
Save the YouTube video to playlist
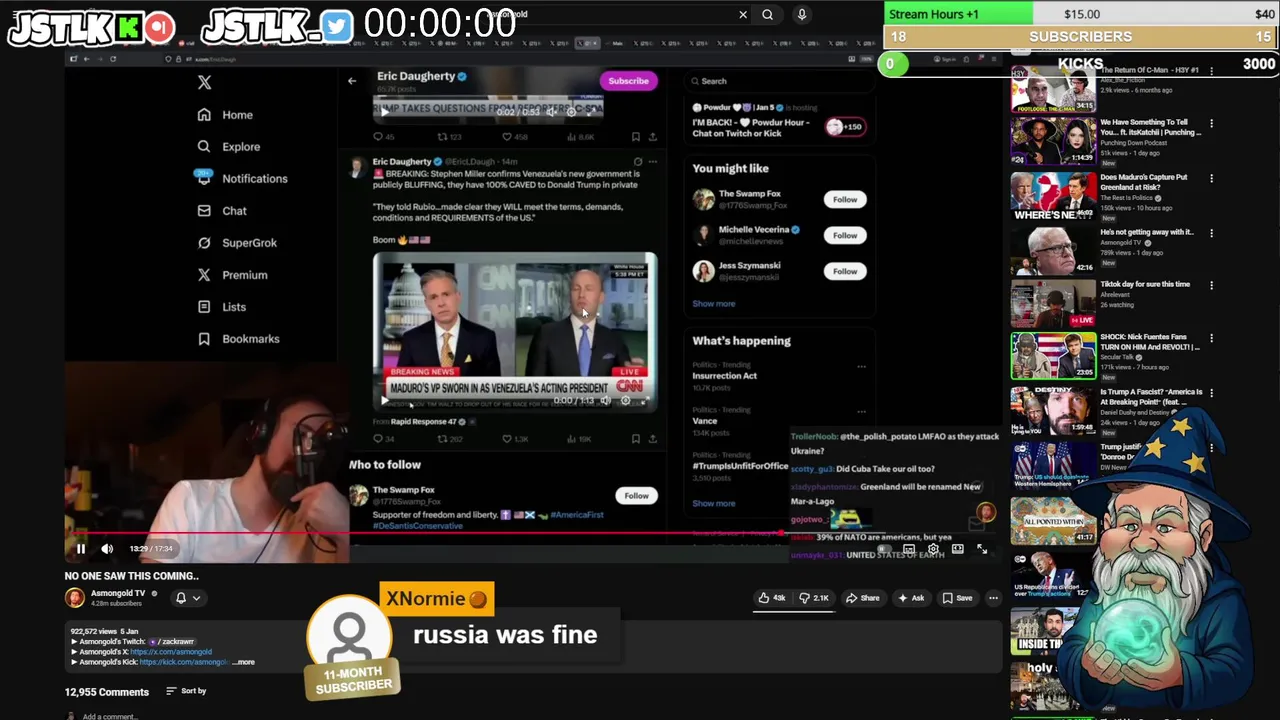click(x=957, y=598)
